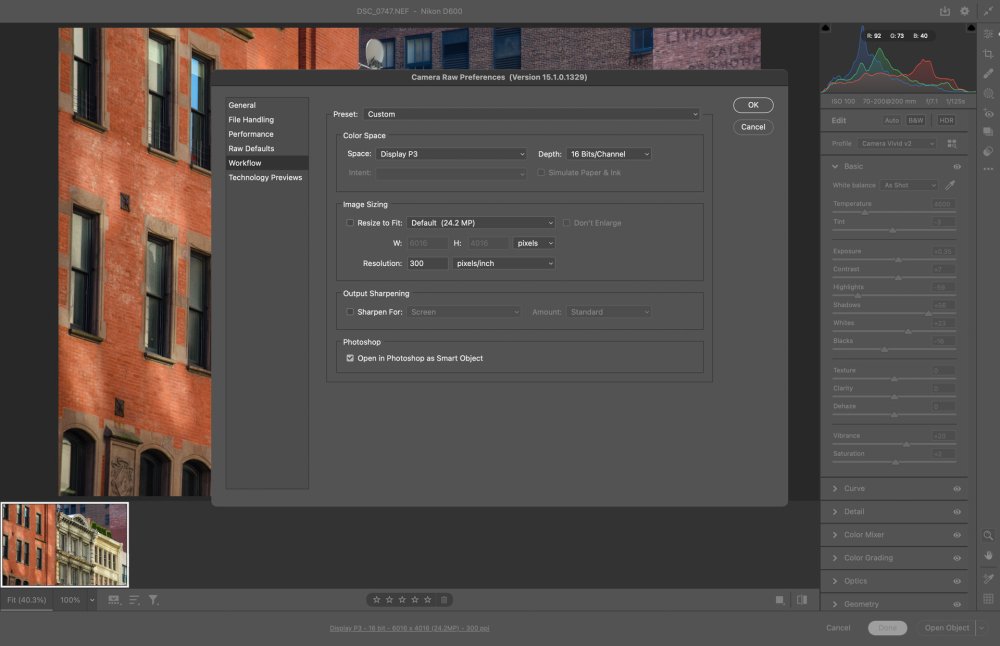Toggle the Detail panel visibility eye

[x=957, y=511]
